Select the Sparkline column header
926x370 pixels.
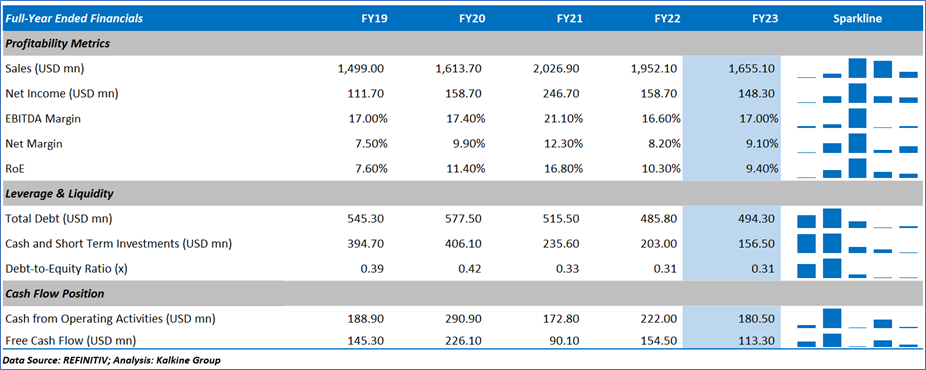857,18
